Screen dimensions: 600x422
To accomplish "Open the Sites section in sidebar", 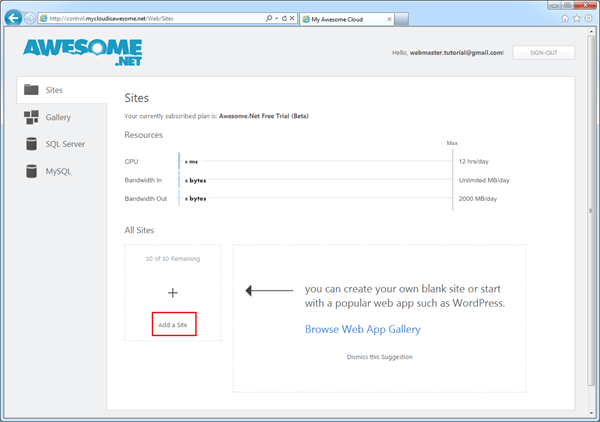I will coord(62,90).
